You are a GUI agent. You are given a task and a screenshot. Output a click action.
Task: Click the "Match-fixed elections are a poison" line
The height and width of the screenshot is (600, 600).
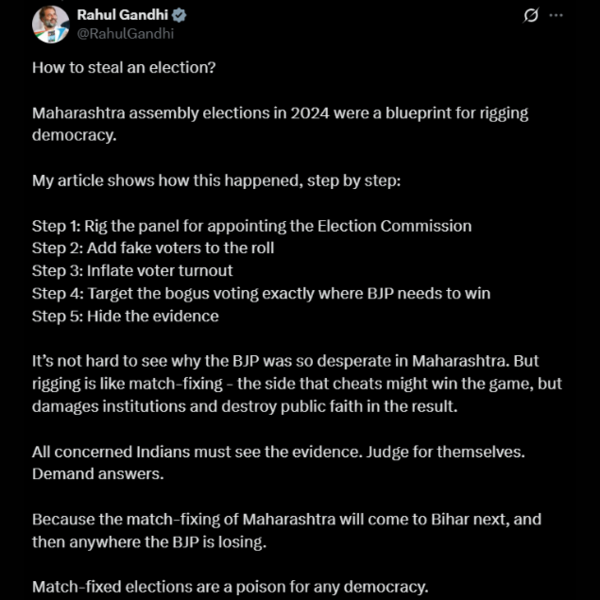230,587
